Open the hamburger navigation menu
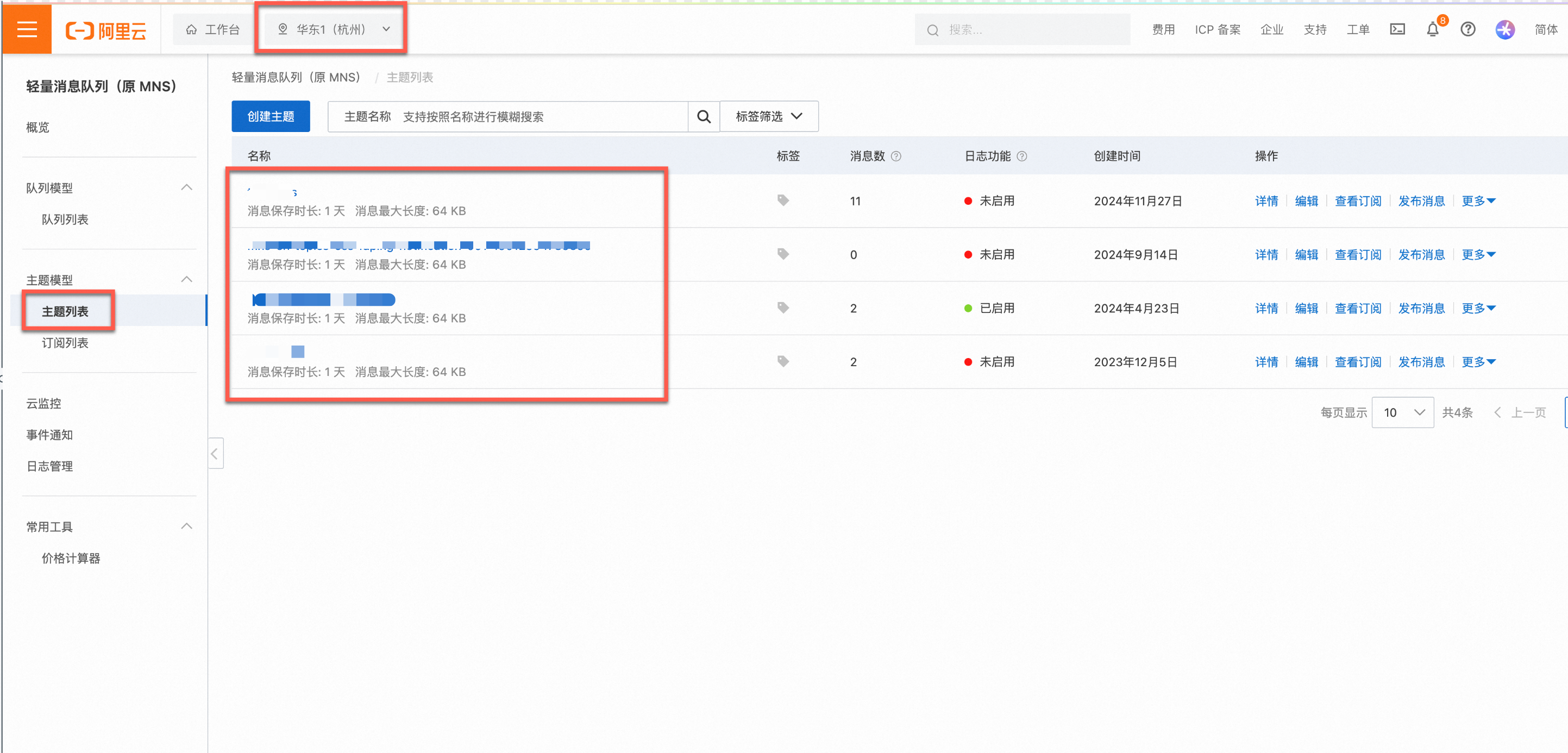The height and width of the screenshot is (753, 1568). 27,29
